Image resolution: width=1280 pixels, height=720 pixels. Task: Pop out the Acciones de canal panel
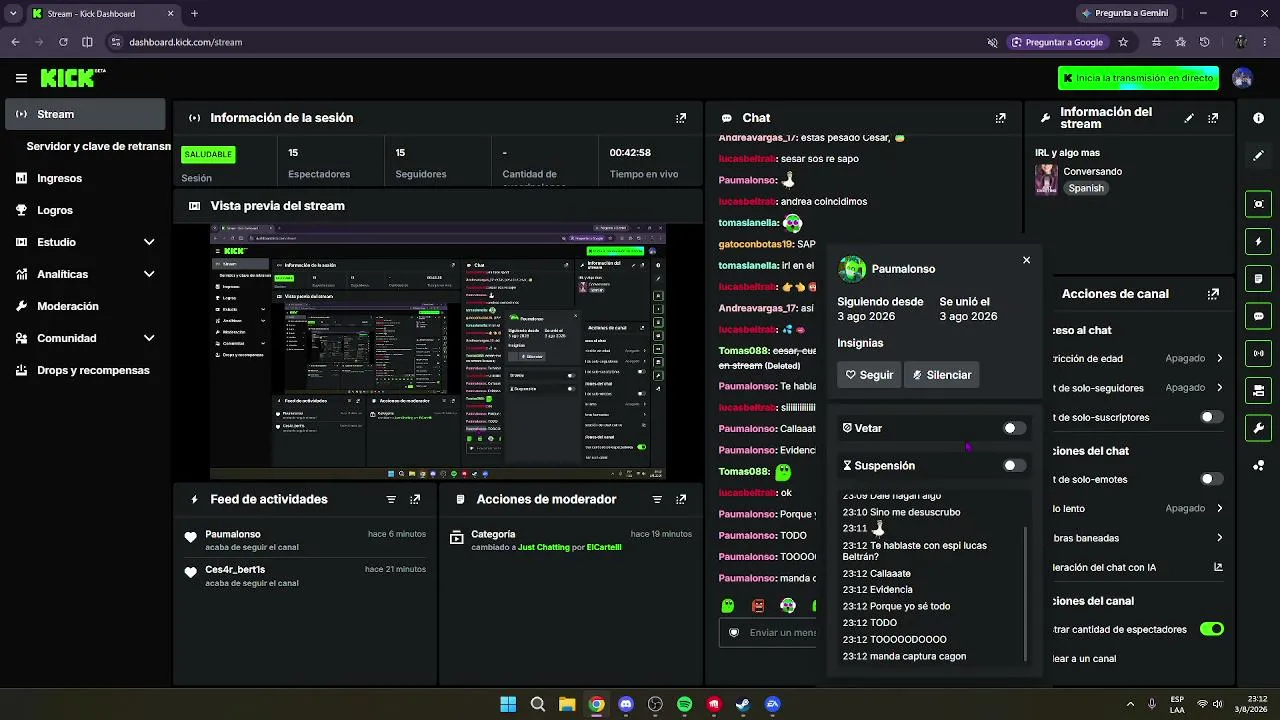(1213, 294)
